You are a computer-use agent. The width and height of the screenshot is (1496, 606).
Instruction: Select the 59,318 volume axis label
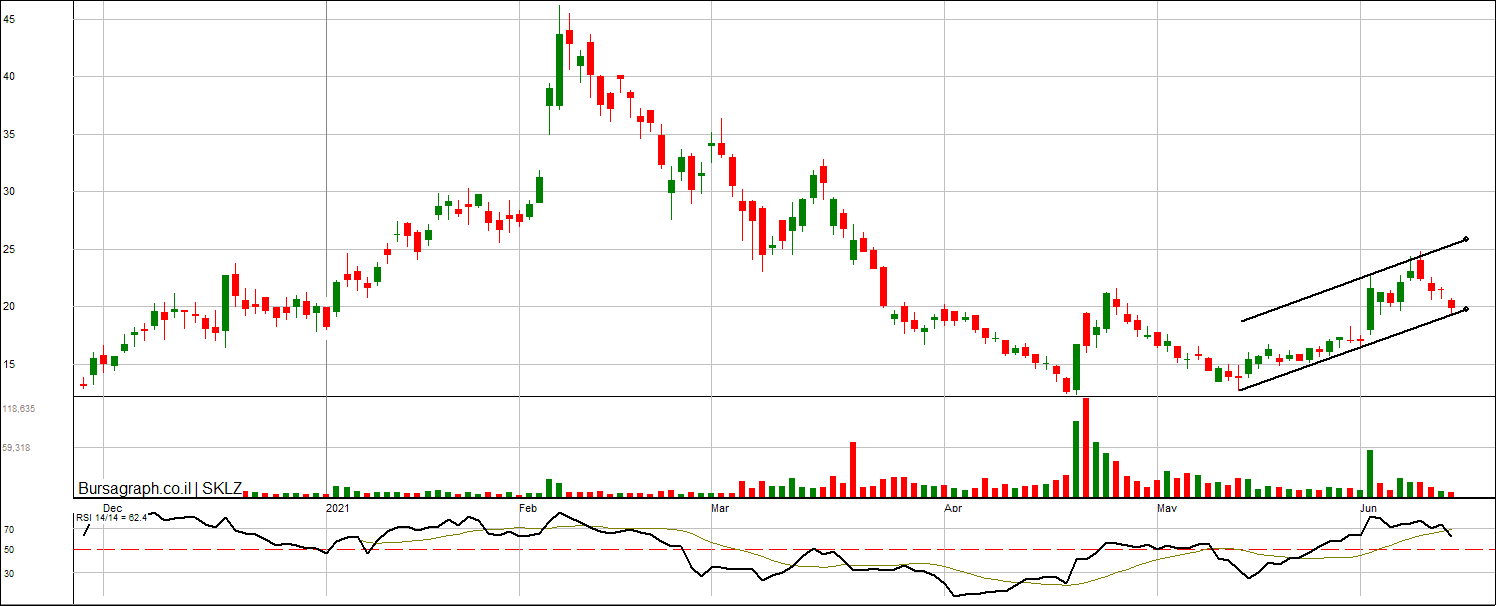pos(17,448)
